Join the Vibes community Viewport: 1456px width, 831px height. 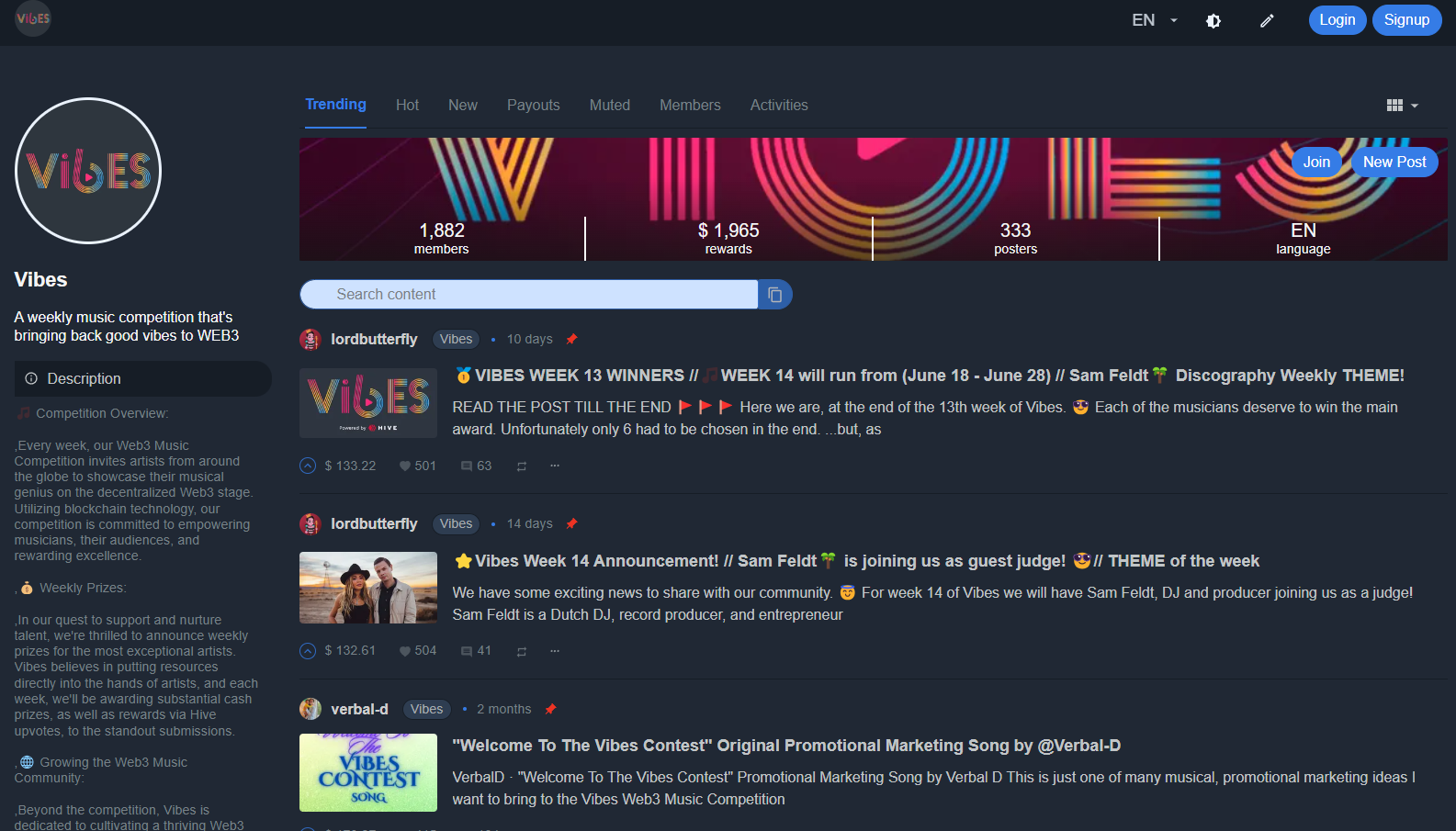tap(1316, 162)
